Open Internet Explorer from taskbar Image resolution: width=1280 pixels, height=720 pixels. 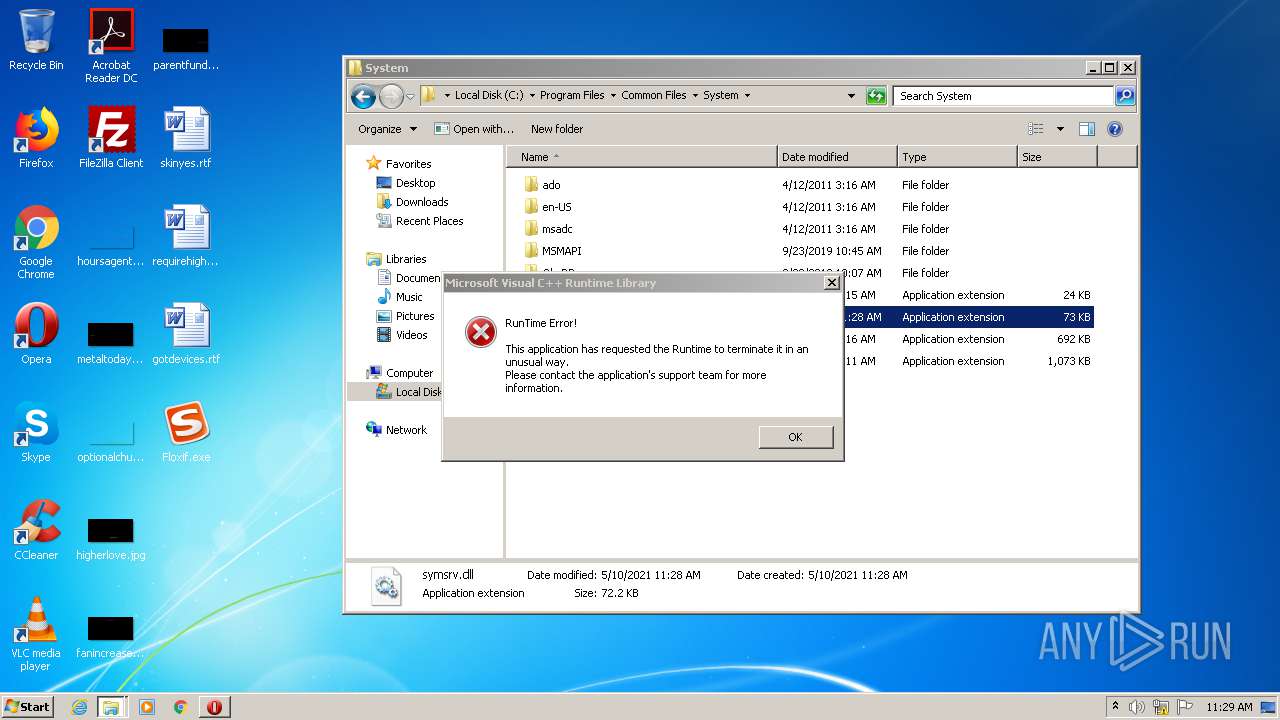[80, 707]
